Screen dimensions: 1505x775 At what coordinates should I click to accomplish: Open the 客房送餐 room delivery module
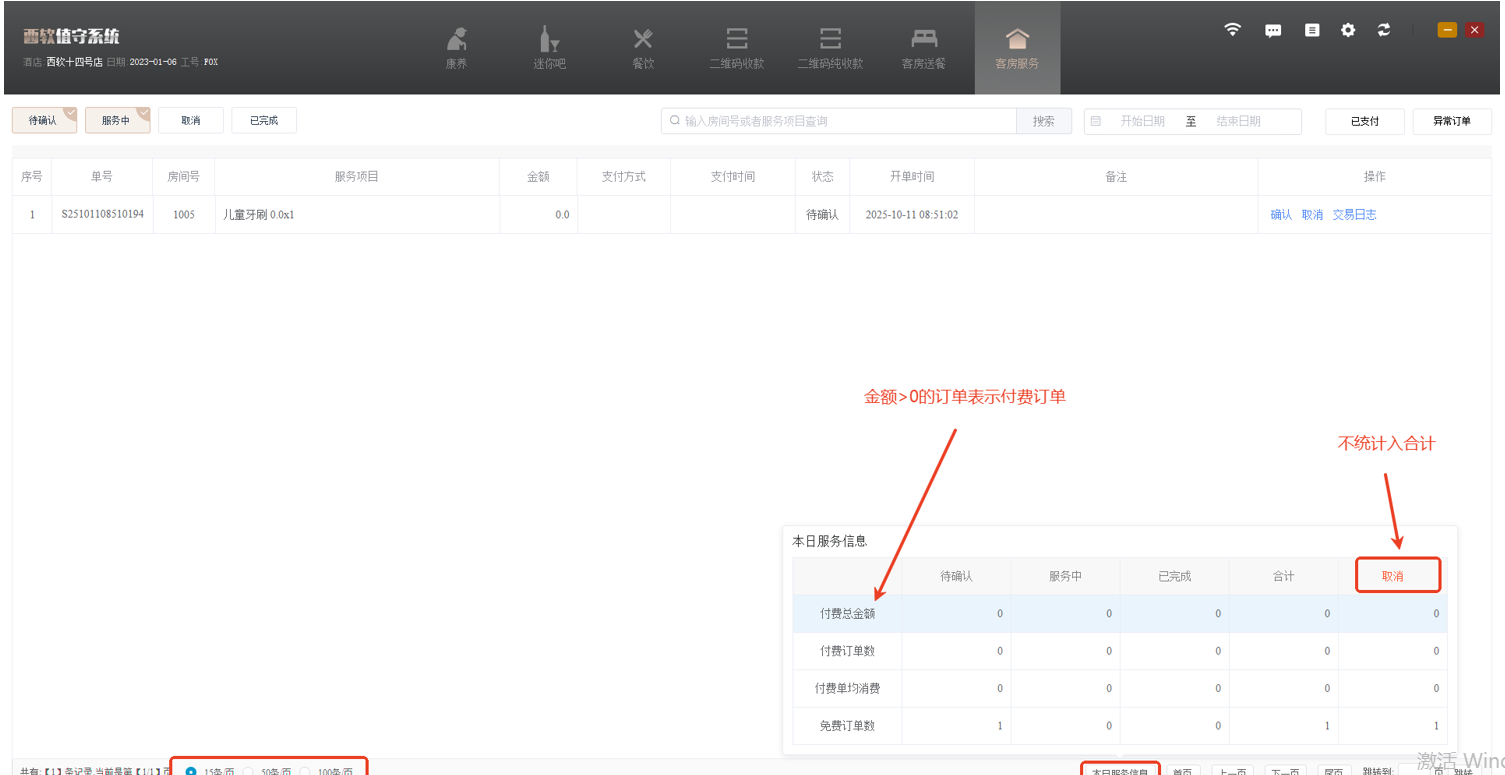click(923, 48)
